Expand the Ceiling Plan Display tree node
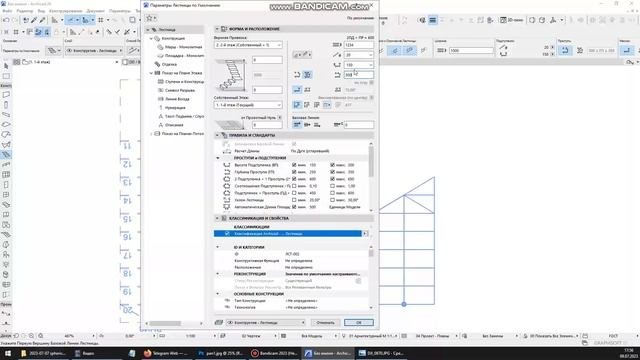The height and width of the screenshot is (360, 640). (x=151, y=133)
